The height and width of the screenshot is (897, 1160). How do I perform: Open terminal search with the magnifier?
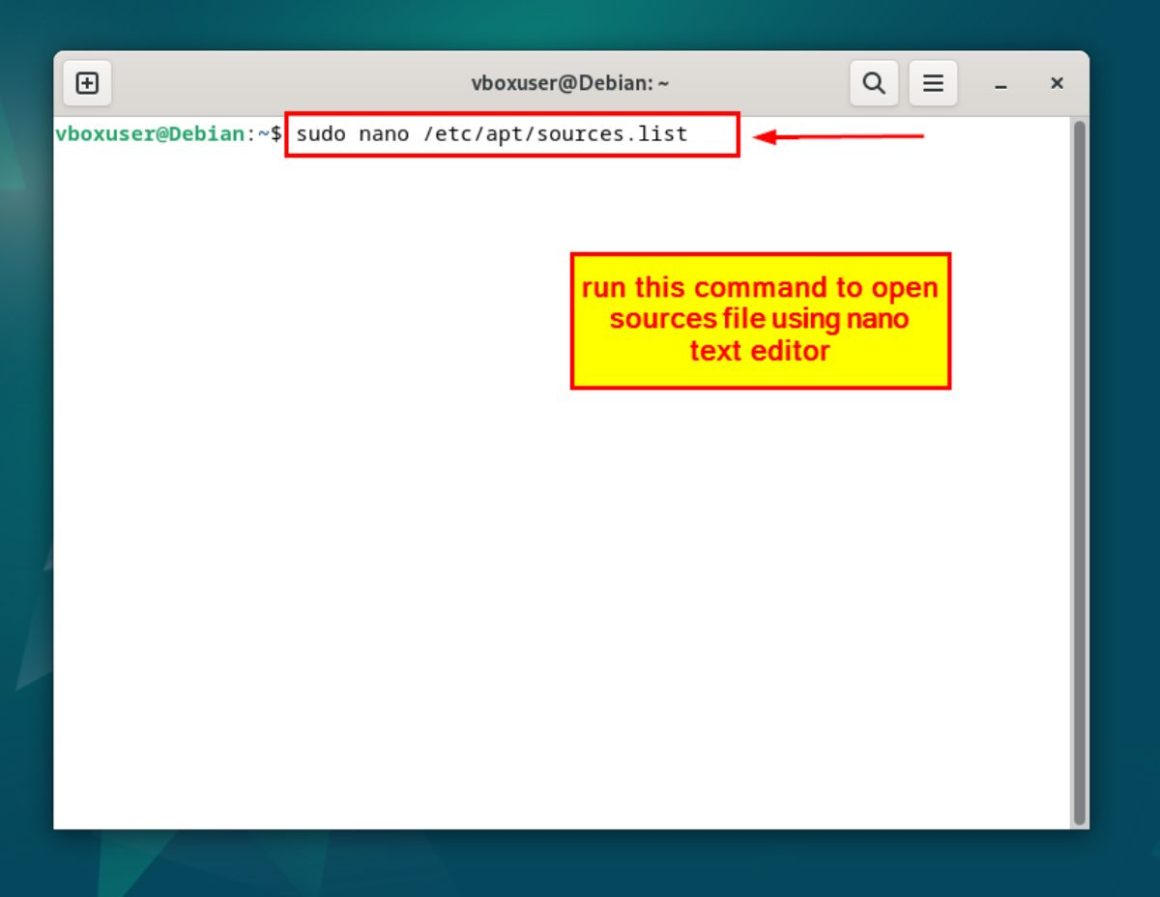(x=873, y=83)
